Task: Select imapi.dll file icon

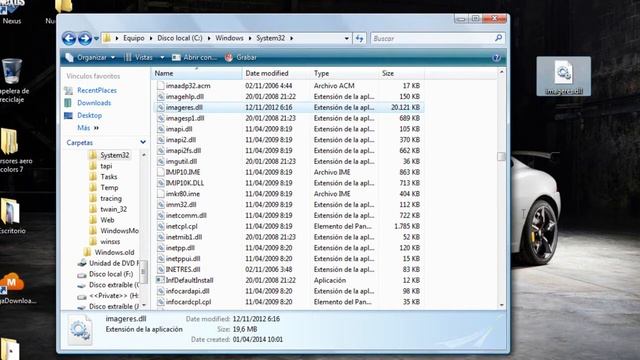Action: click(x=160, y=129)
